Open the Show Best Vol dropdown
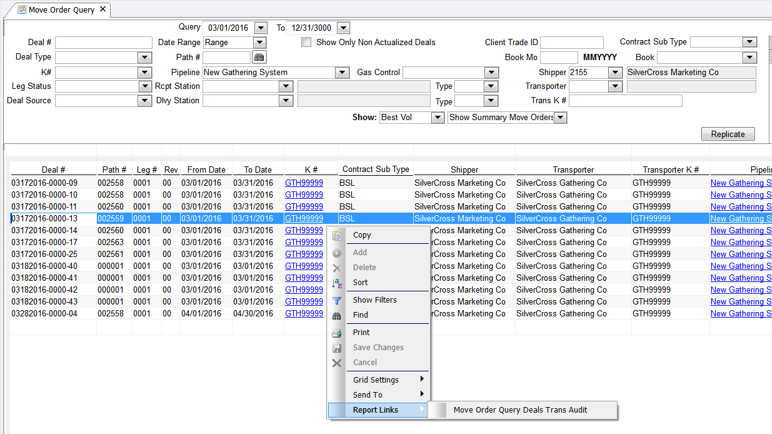 tap(437, 118)
